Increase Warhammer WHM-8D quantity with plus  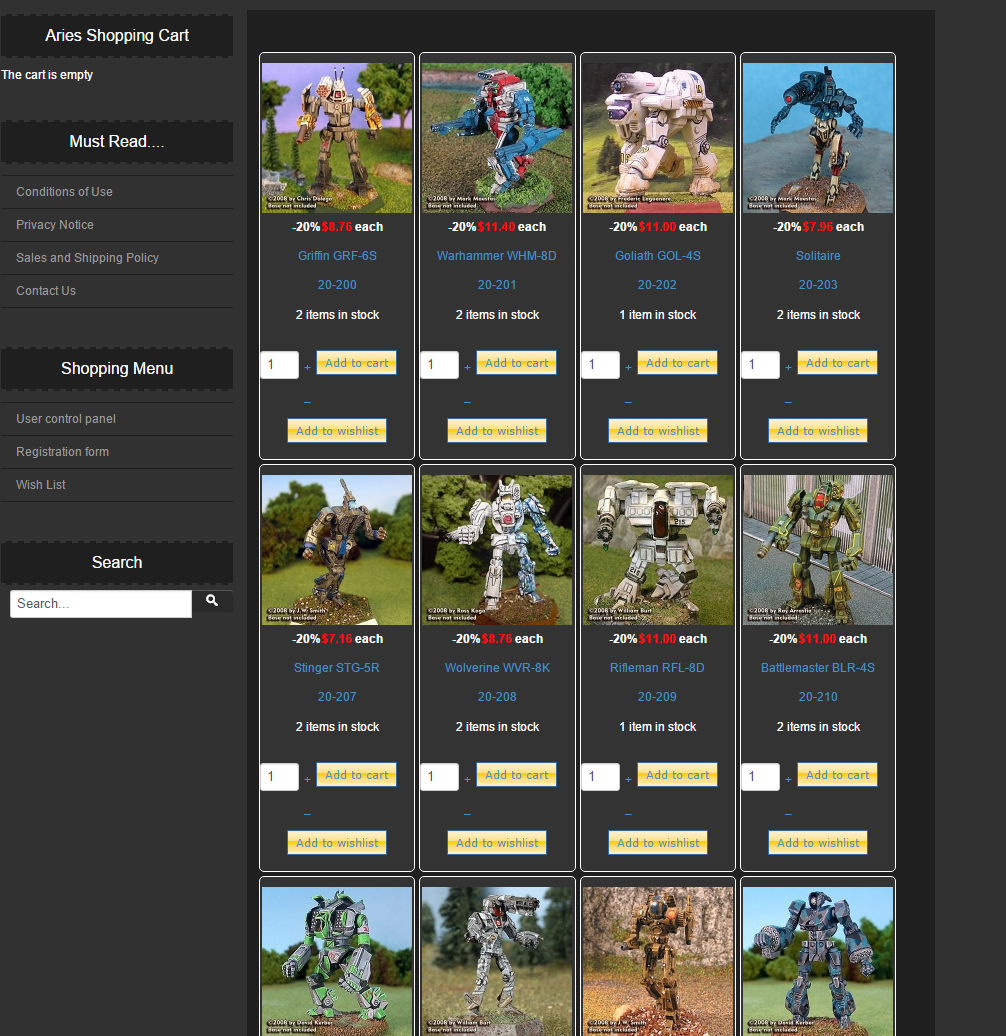(467, 367)
